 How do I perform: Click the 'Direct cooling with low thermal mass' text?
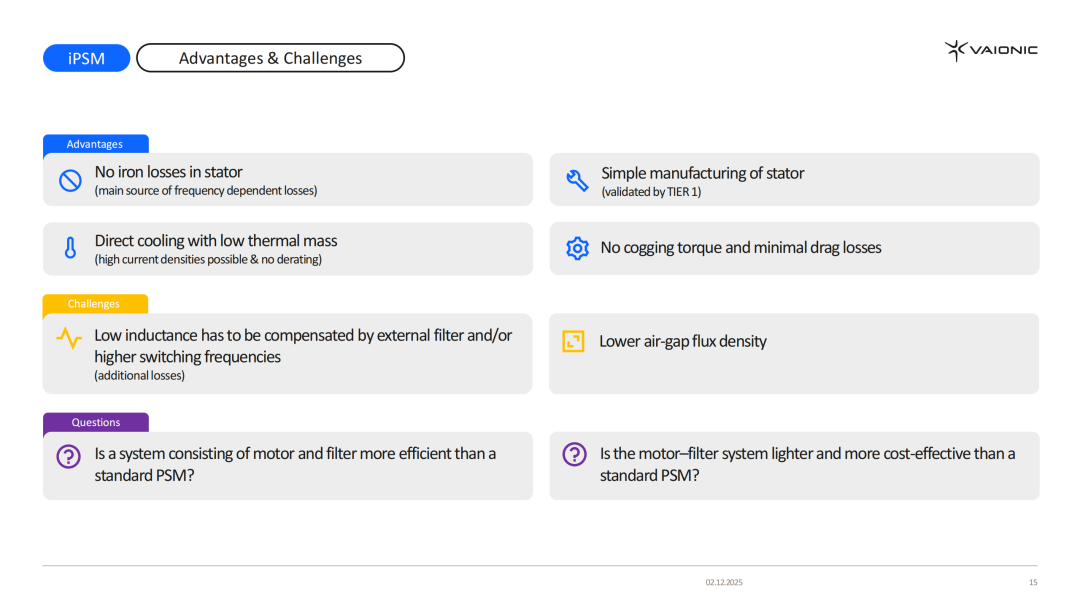[x=216, y=241]
